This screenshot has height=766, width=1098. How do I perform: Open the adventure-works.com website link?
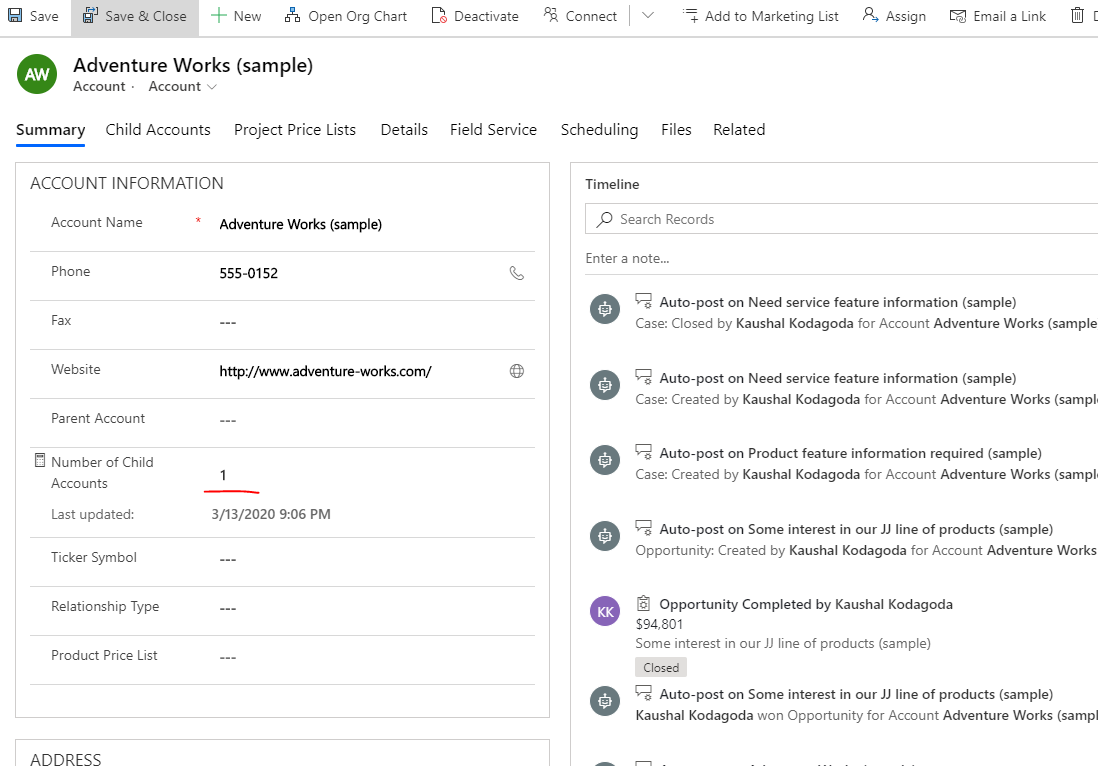(x=325, y=372)
